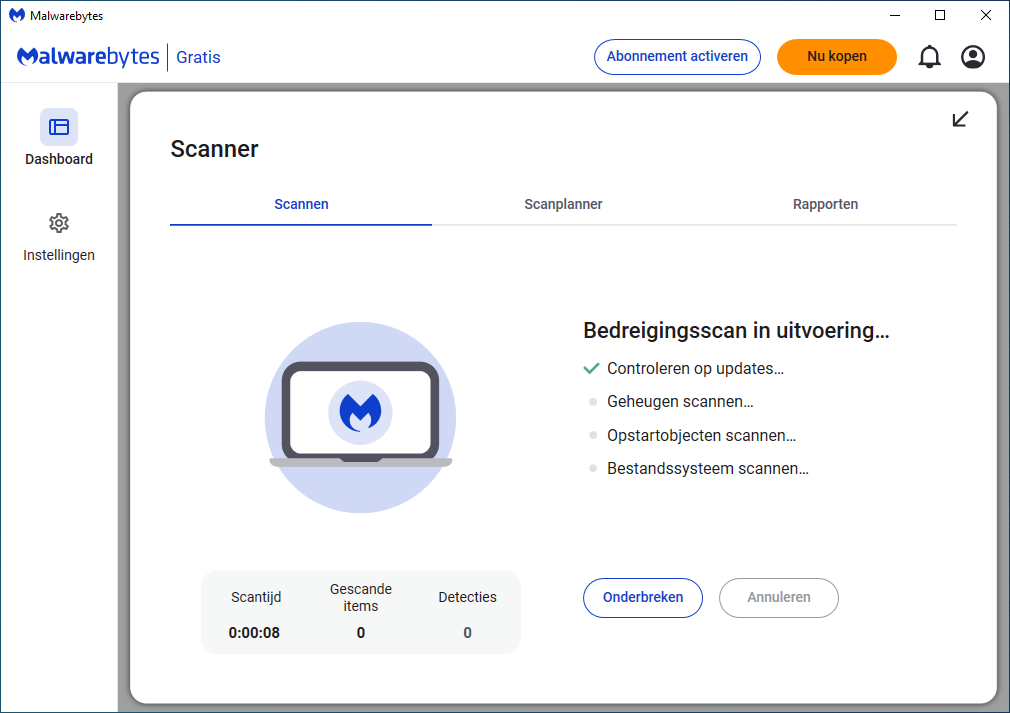The height and width of the screenshot is (713, 1010).
Task: Click the Detecties label
Action: tap(468, 597)
